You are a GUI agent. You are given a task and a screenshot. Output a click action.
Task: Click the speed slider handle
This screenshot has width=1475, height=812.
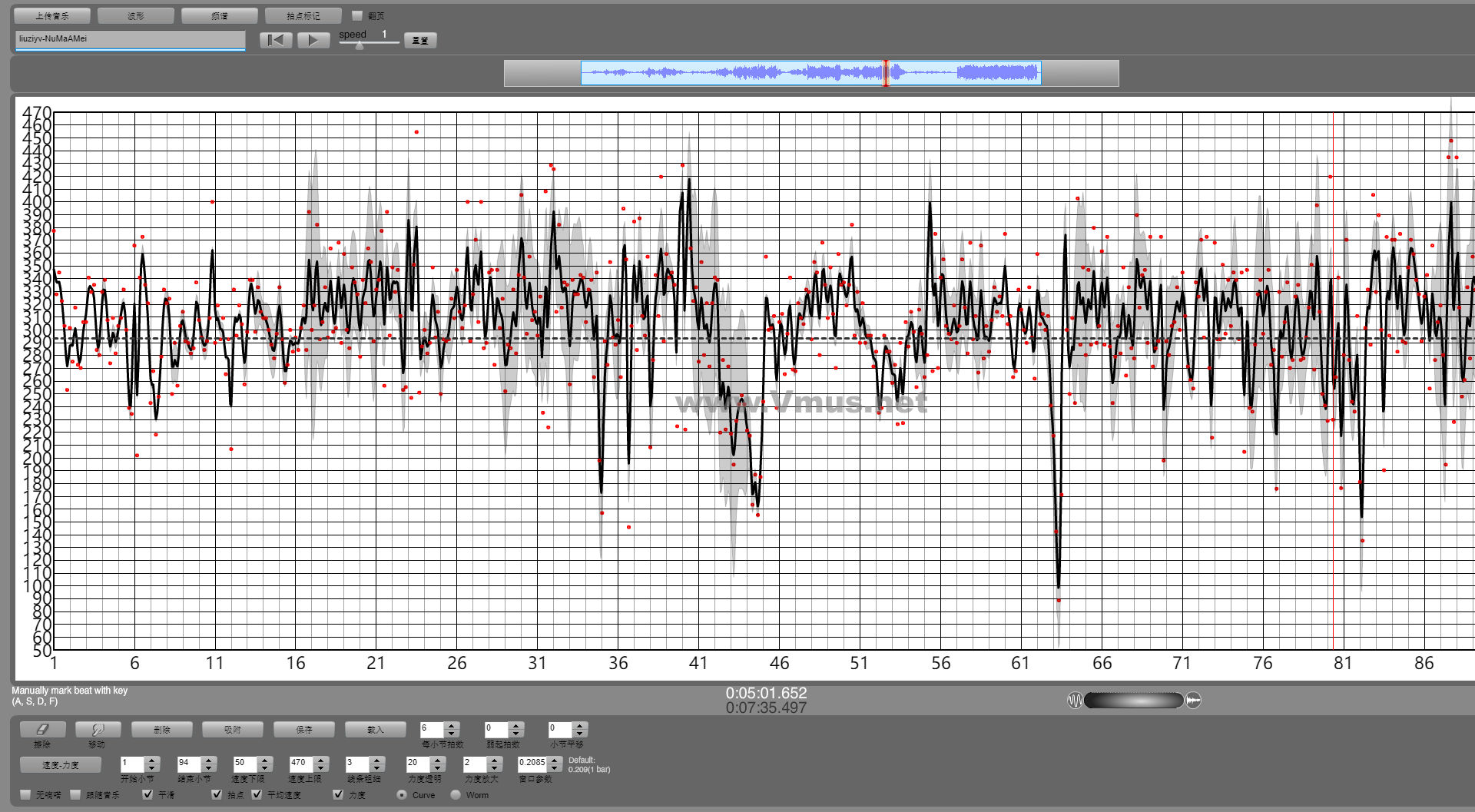360,45
